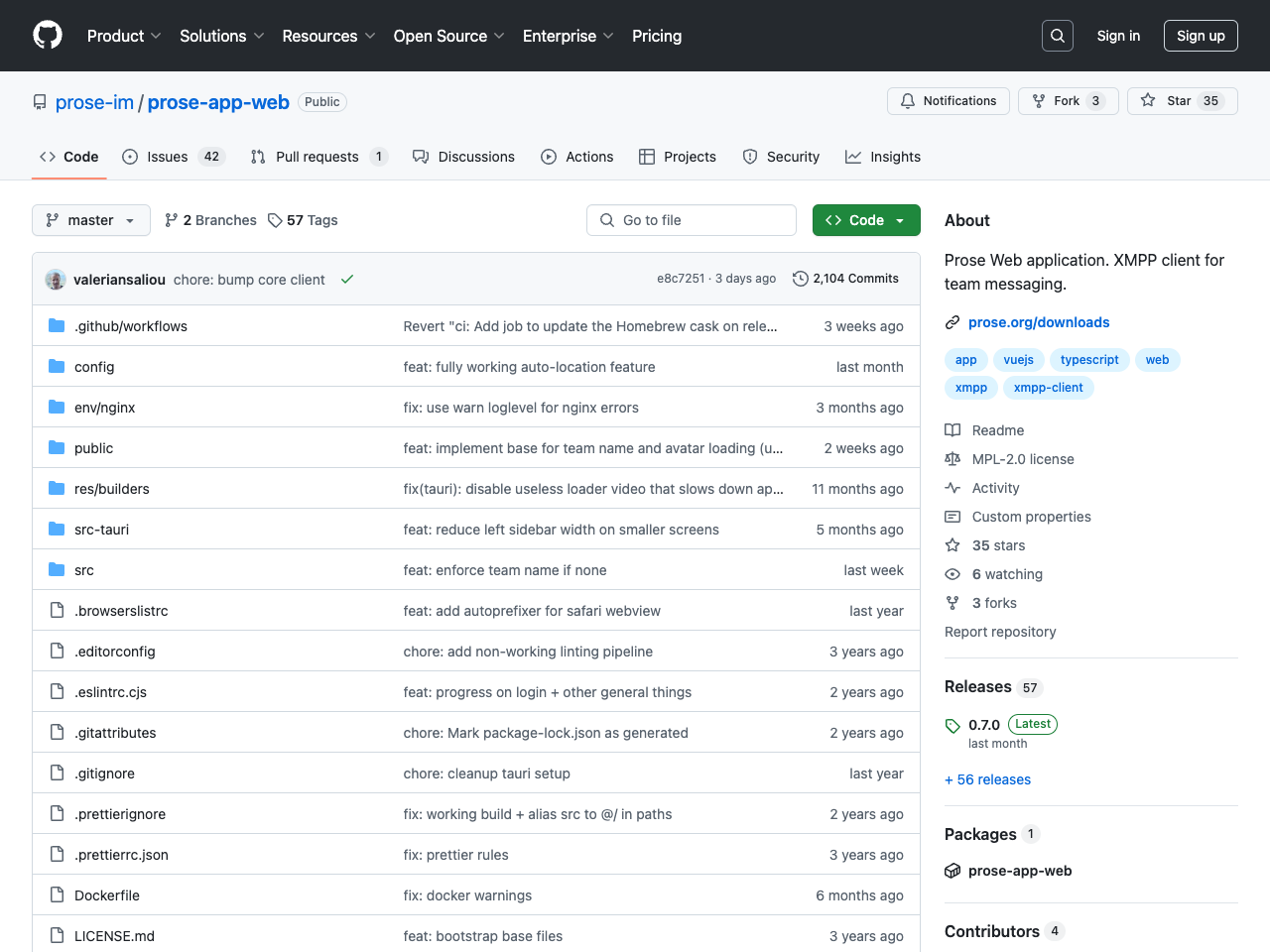The image size is (1270, 952).
Task: Click the link icon beside prose.org/downloads
Action: tap(952, 322)
